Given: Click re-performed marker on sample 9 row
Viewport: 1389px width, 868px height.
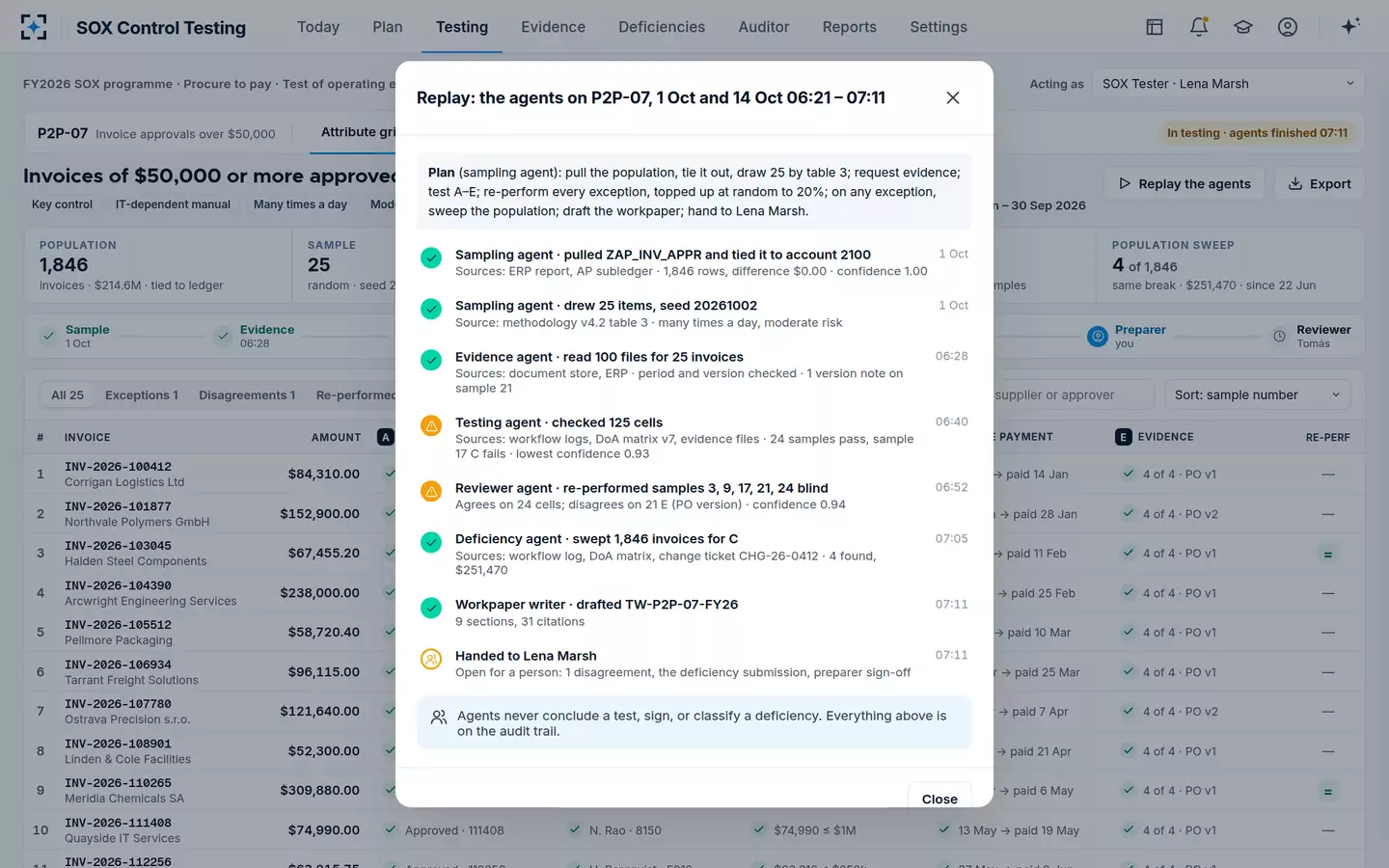Looking at the screenshot, I should click(x=1328, y=792).
